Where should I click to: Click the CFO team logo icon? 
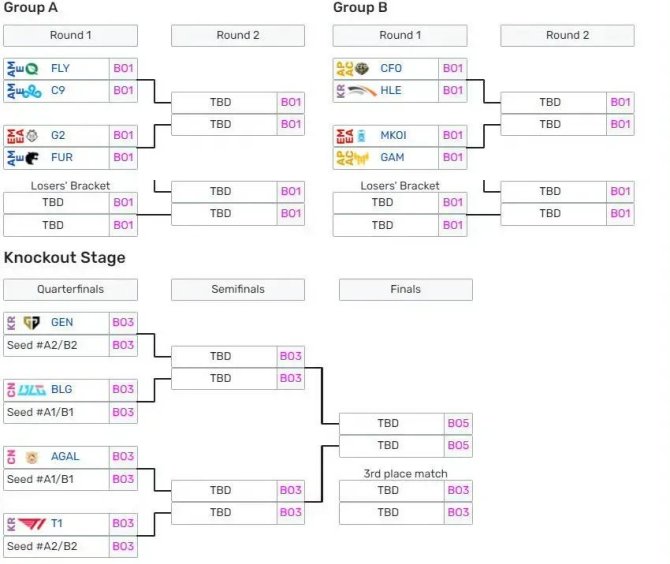(x=361, y=69)
